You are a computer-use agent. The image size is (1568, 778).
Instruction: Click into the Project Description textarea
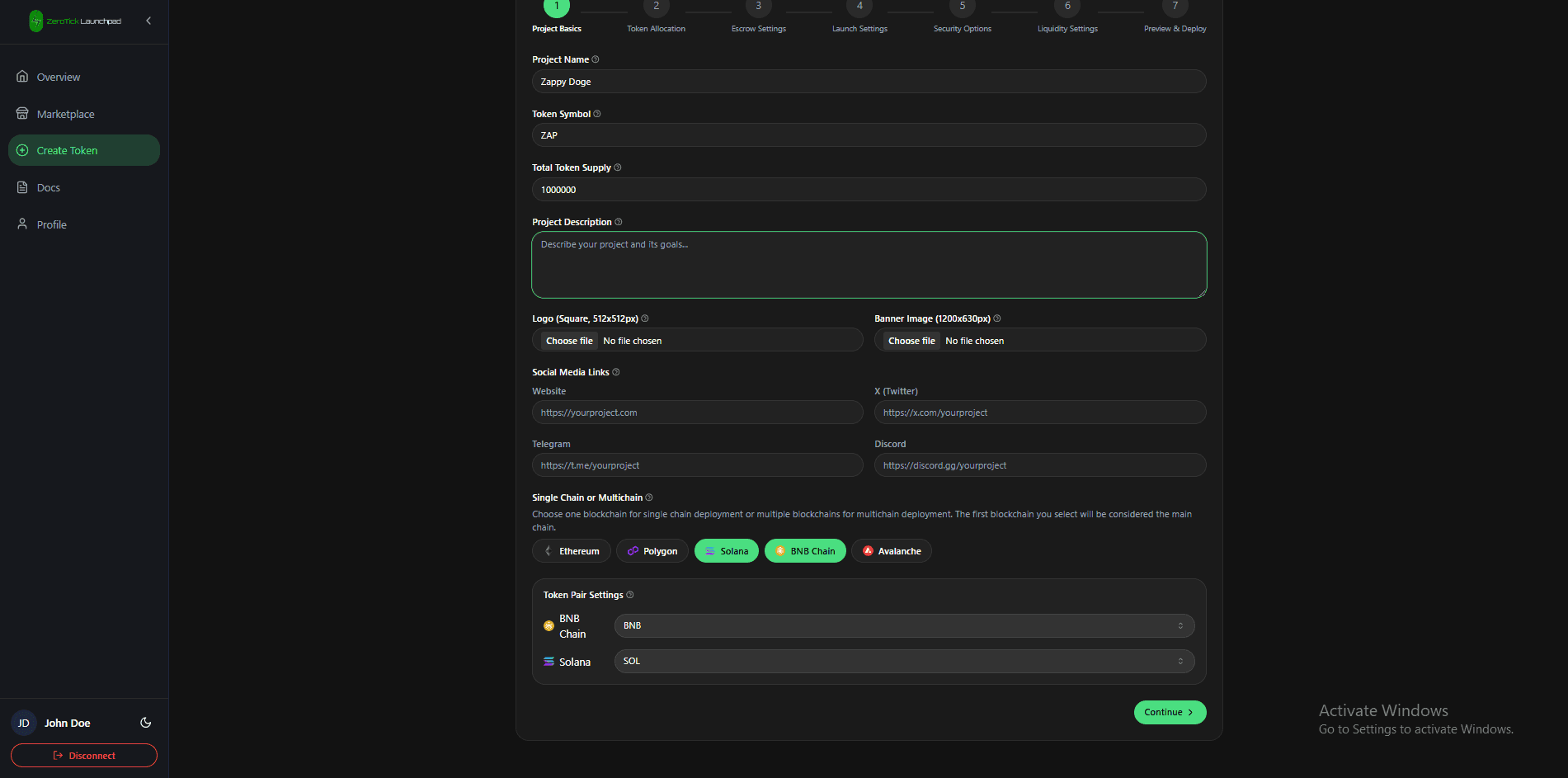(869, 265)
